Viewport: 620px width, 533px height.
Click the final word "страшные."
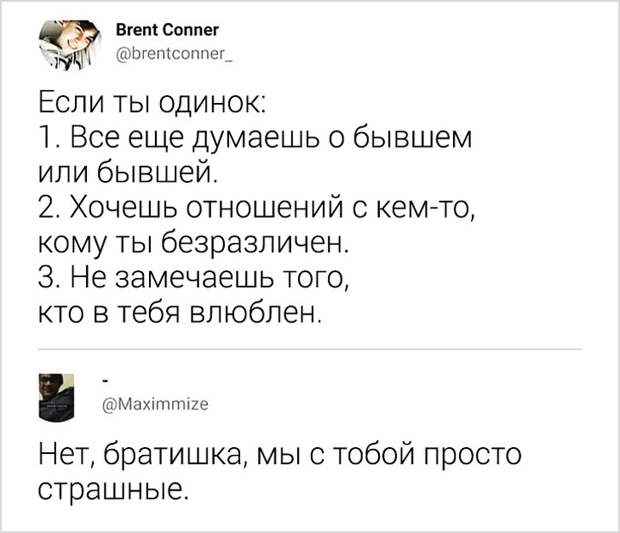click(112, 489)
